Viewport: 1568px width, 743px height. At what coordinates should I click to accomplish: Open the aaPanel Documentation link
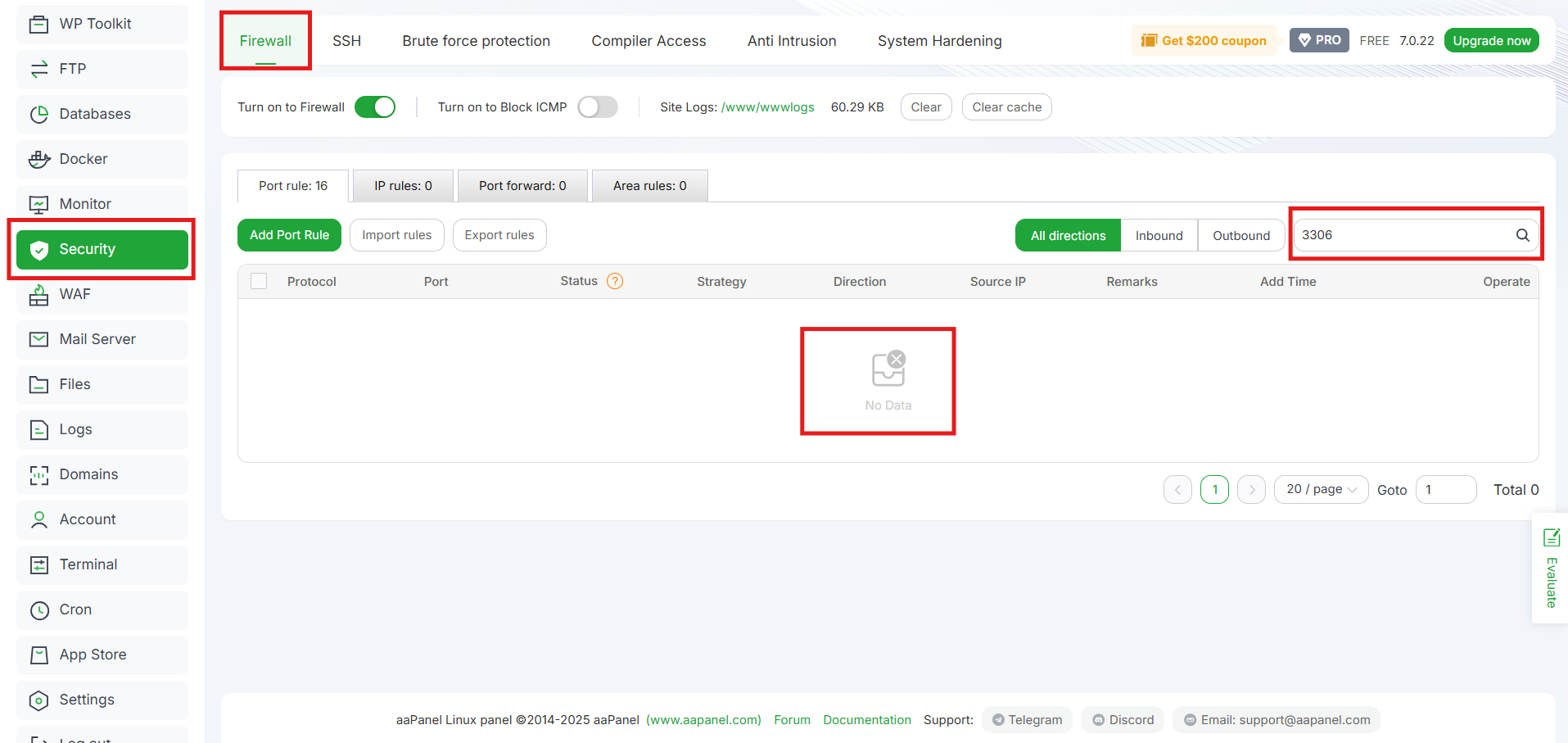(866, 719)
